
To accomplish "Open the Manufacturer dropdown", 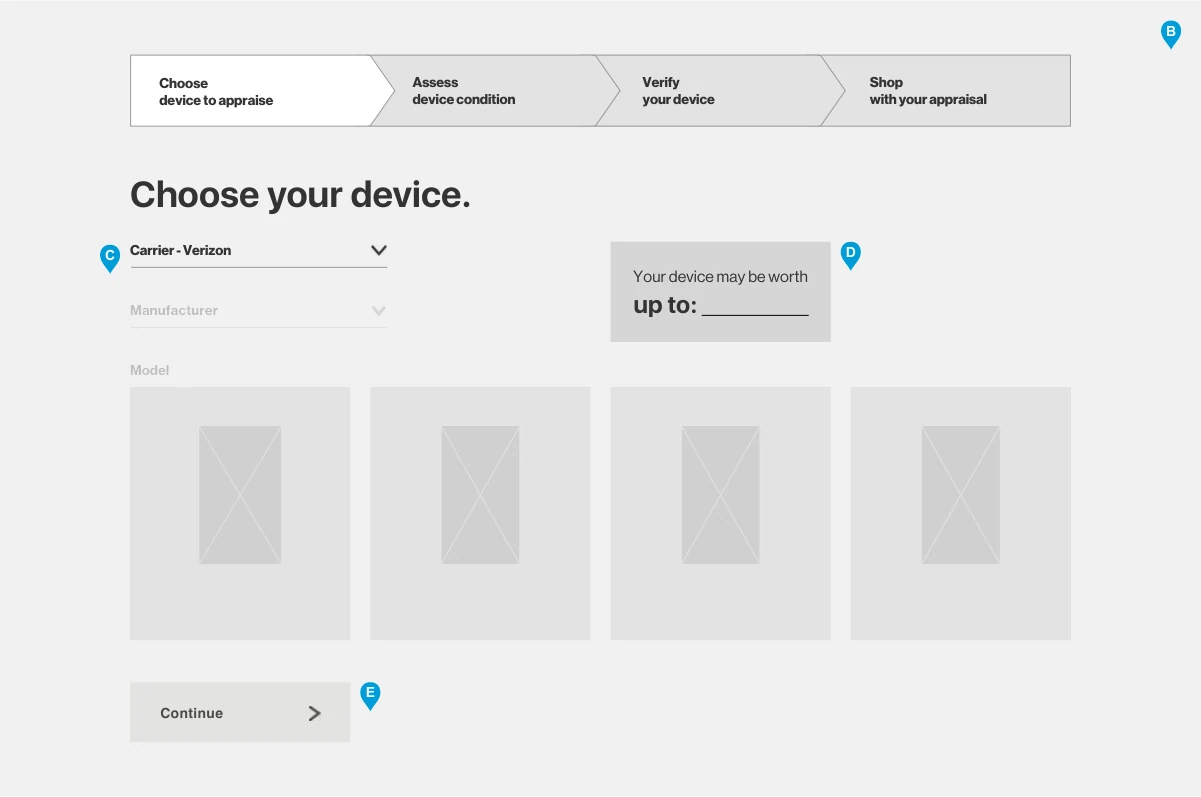I will click(x=258, y=311).
